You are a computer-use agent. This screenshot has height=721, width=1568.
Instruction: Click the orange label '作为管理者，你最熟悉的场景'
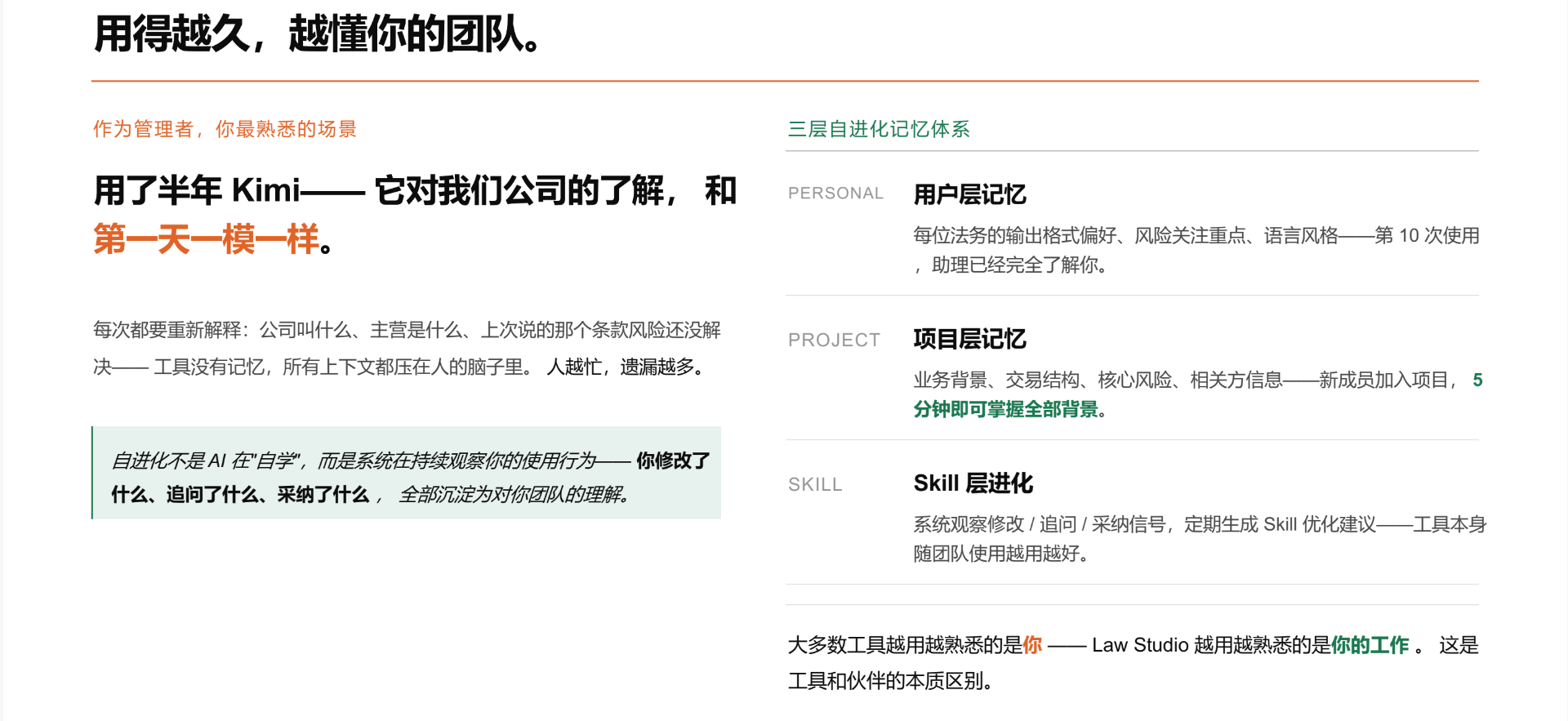(x=225, y=129)
